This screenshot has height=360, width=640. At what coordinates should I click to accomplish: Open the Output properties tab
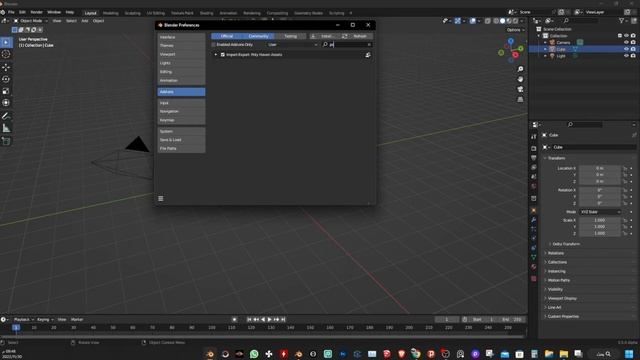[x=534, y=158]
